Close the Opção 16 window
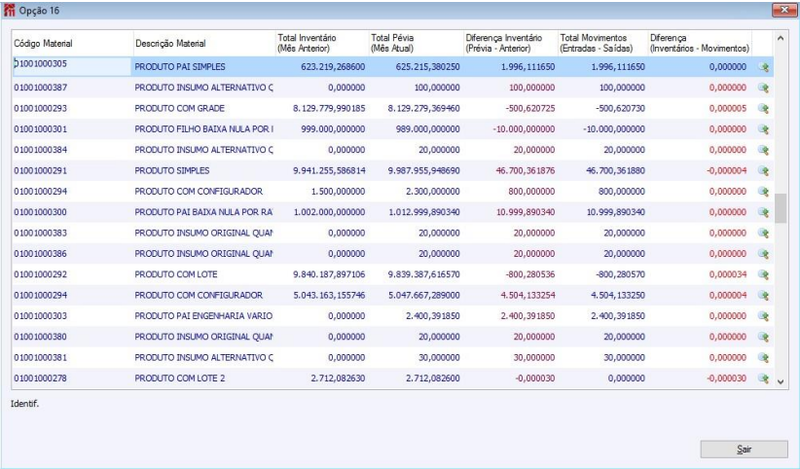Image resolution: width=800 pixels, height=469 pixels. (785, 10)
